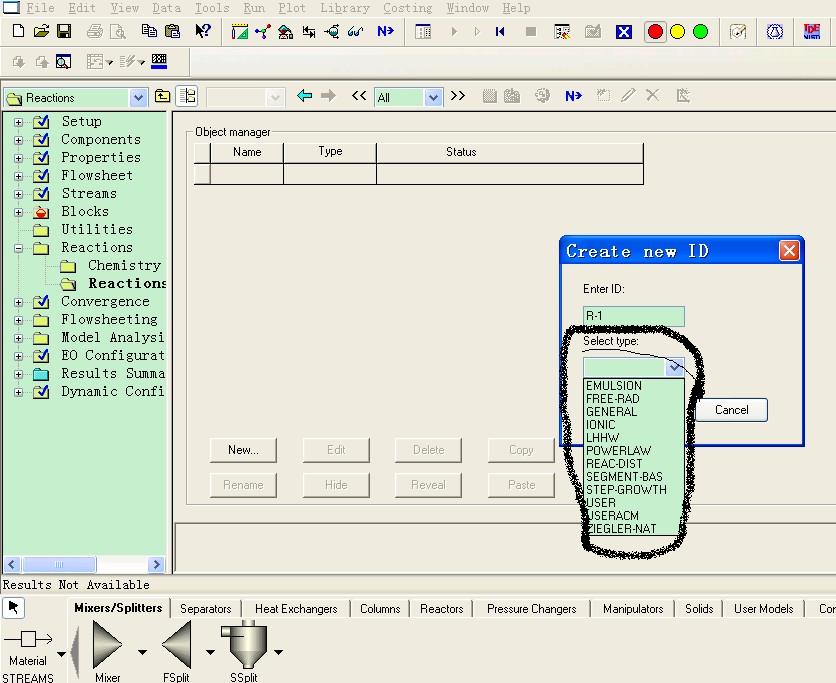836x683 pixels.
Task: Click the Open file toolbar icon
Action: (41, 32)
